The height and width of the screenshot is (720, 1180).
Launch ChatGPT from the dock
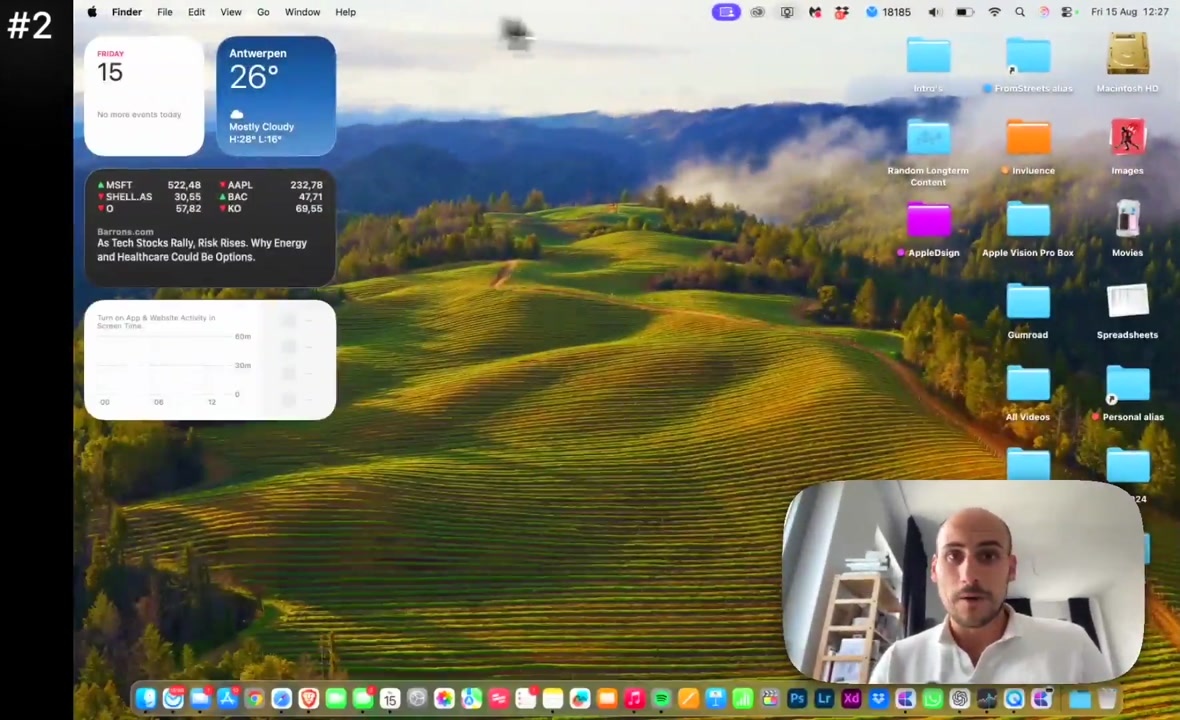tap(959, 699)
